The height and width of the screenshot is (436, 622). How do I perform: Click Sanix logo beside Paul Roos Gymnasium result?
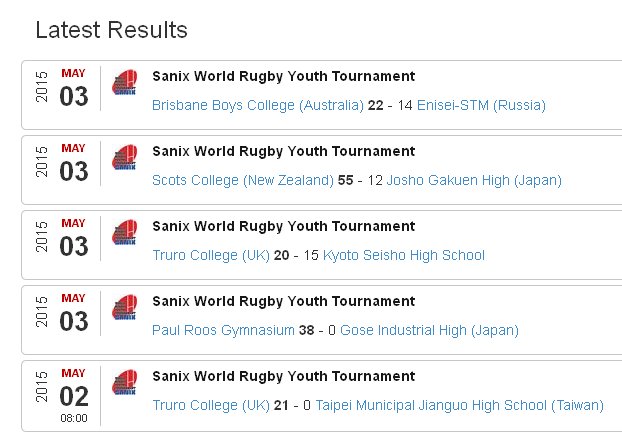click(125, 307)
